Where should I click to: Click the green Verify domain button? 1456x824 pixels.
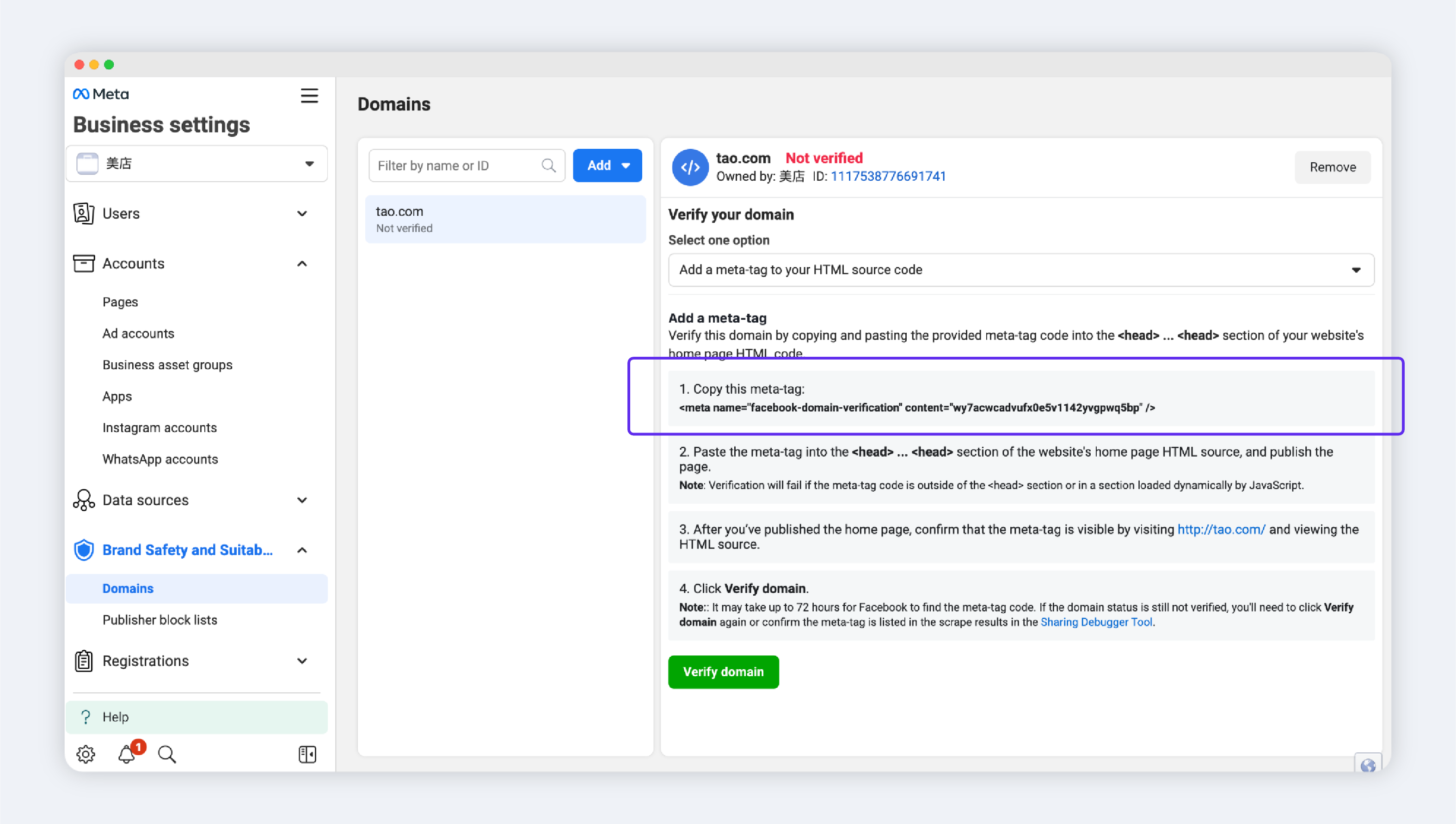tap(723, 672)
